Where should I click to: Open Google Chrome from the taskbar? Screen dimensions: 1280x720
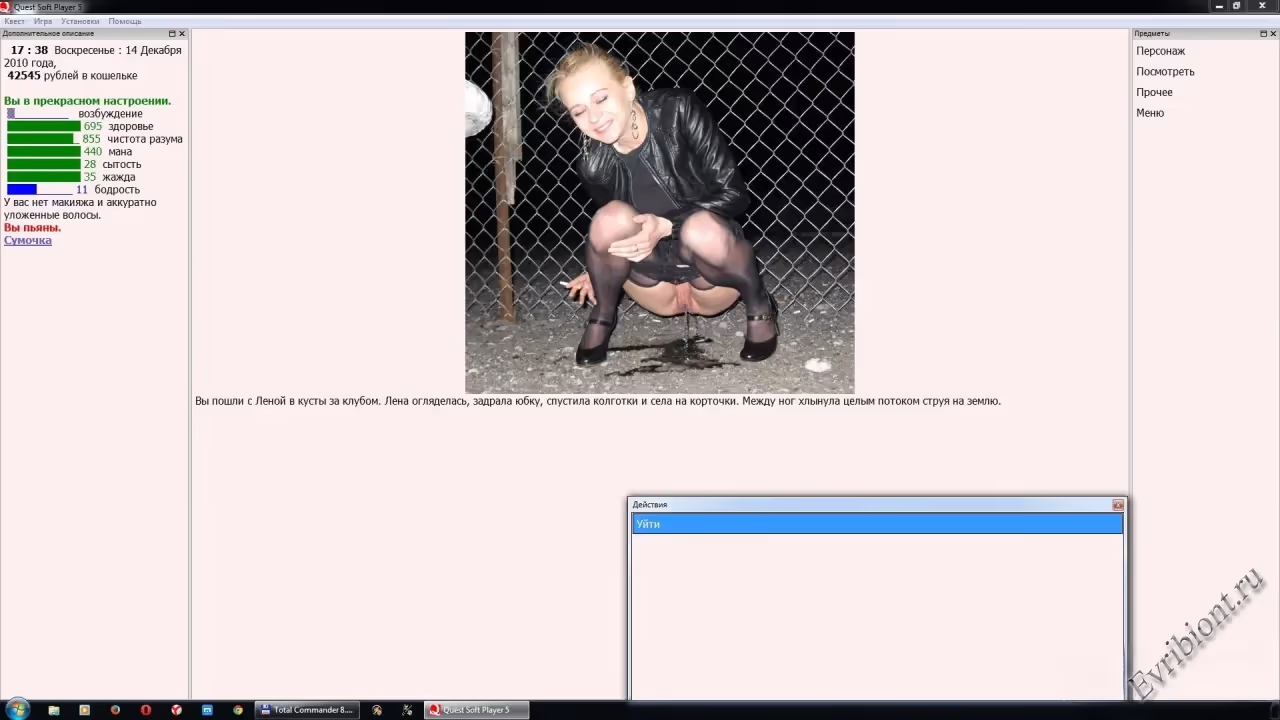(238, 710)
